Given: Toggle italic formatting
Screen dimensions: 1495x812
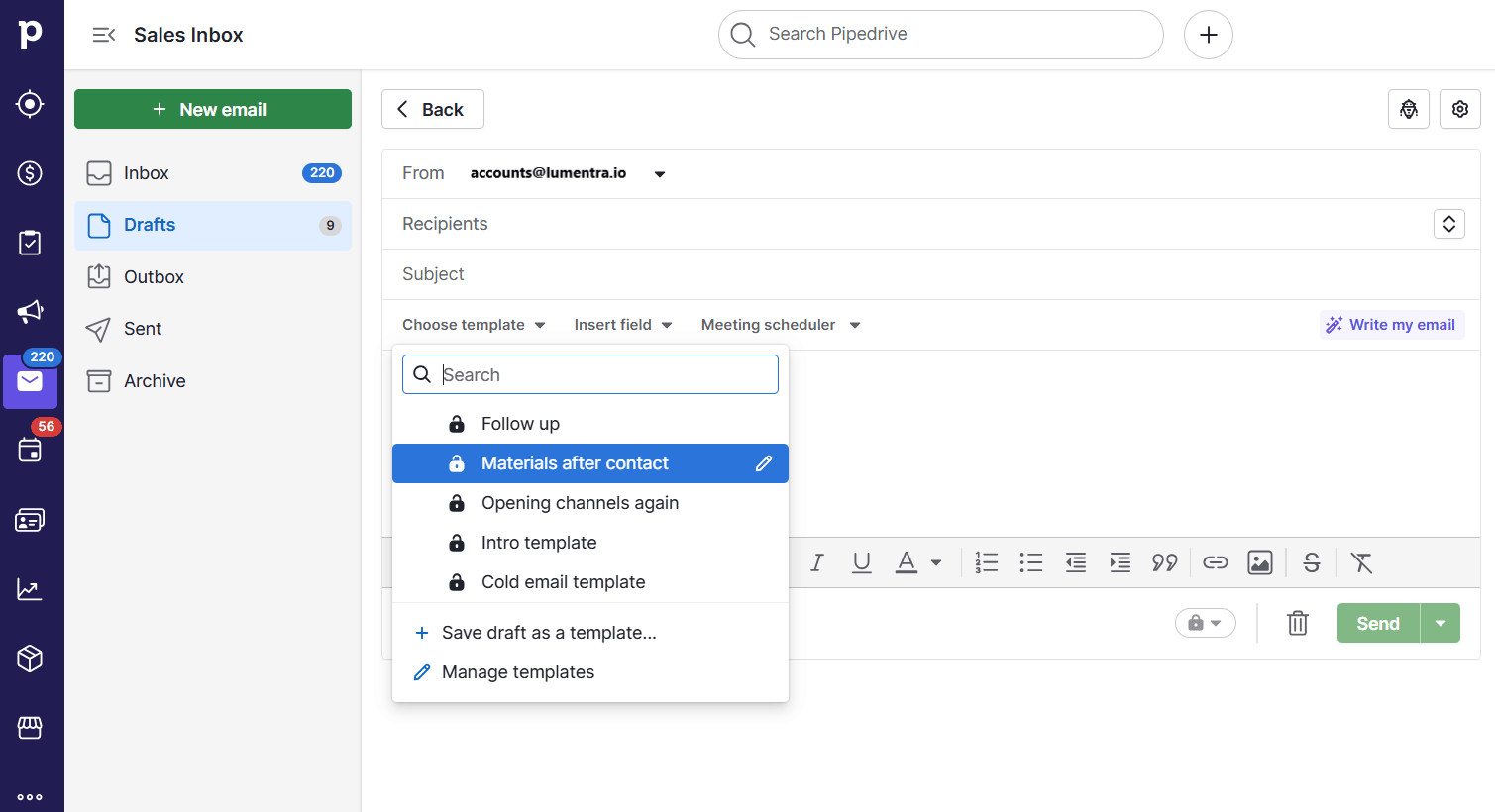Looking at the screenshot, I should click(x=816, y=562).
